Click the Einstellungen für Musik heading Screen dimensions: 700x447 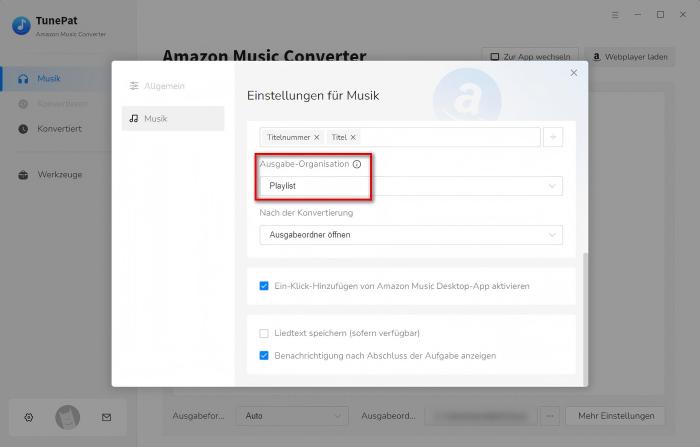[313, 96]
